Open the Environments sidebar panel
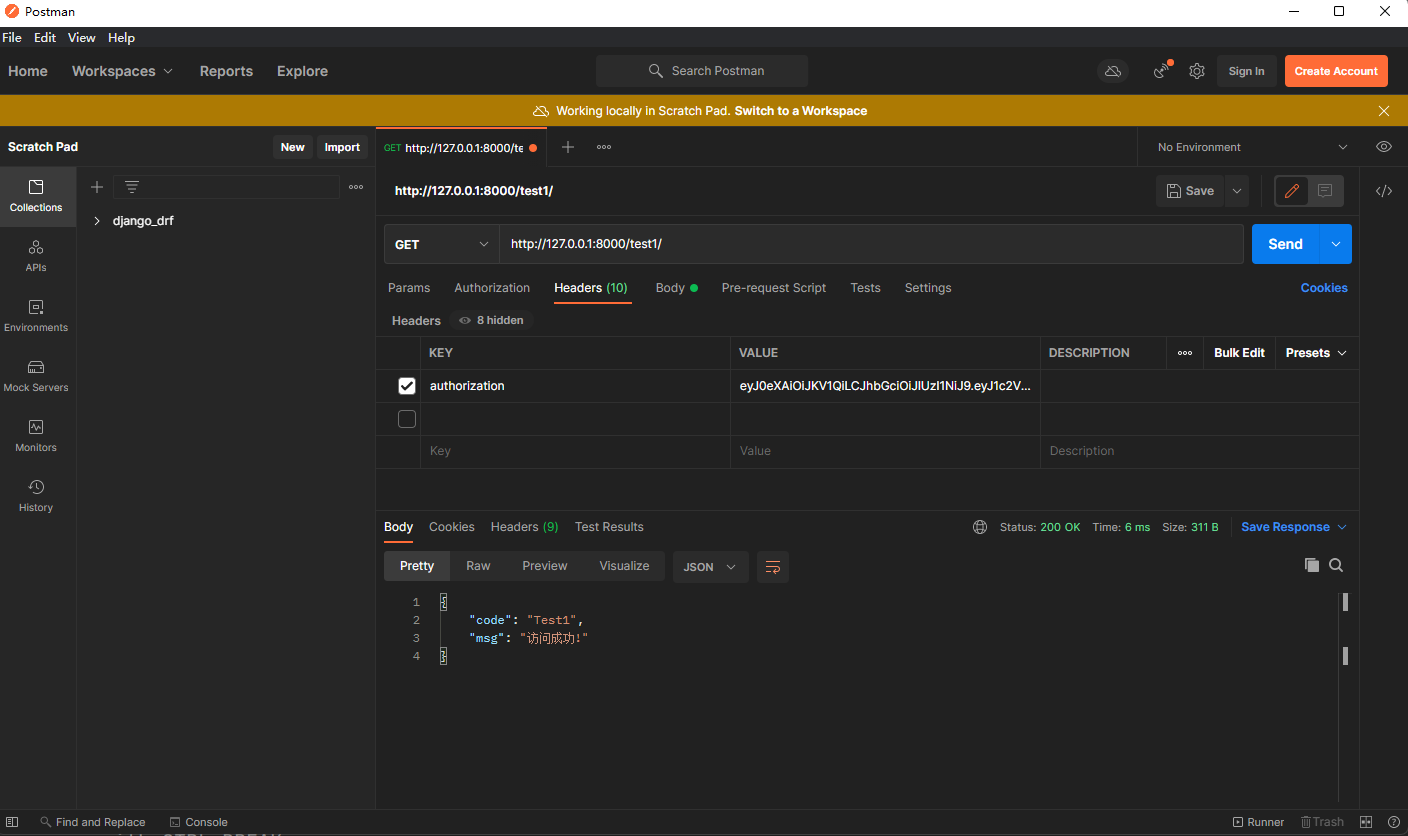This screenshot has width=1408, height=836. coord(36,316)
